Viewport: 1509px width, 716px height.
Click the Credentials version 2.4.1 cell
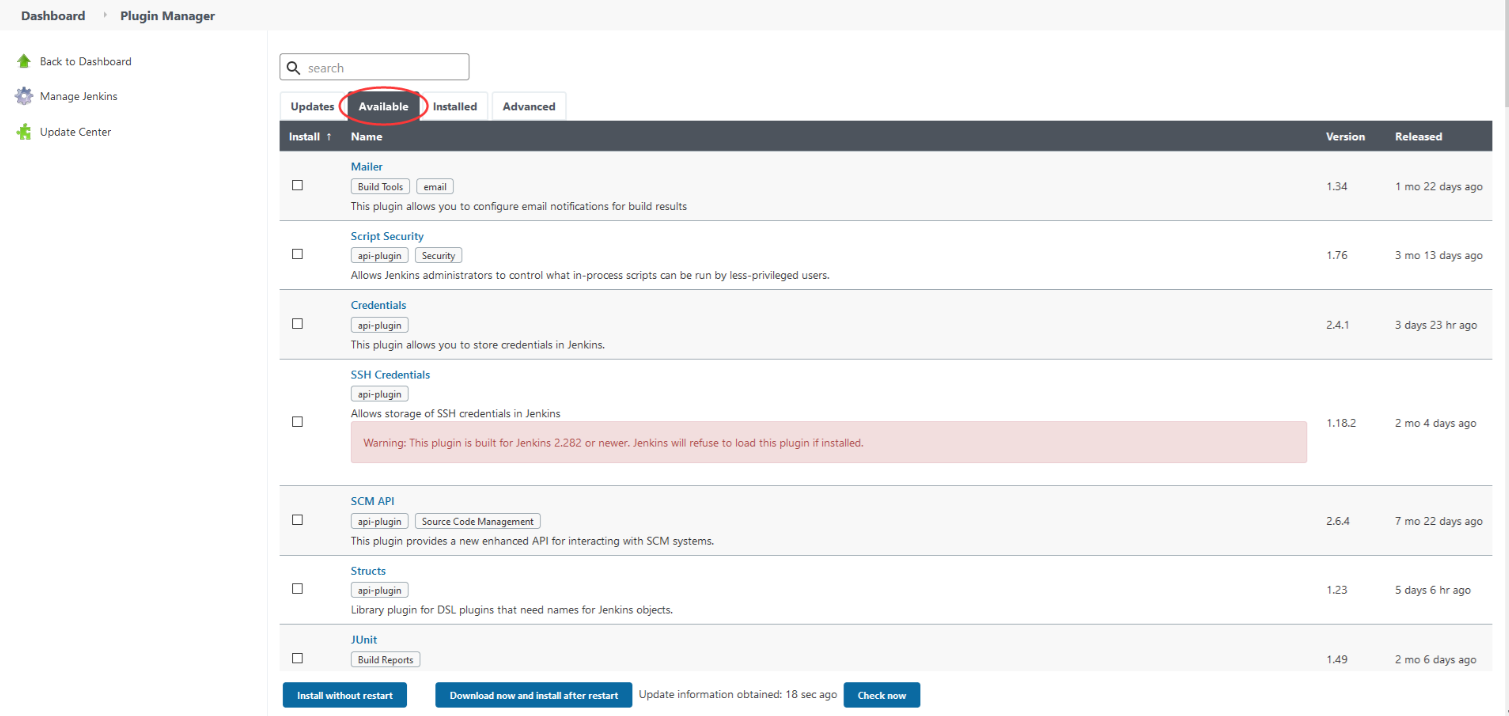point(1338,325)
